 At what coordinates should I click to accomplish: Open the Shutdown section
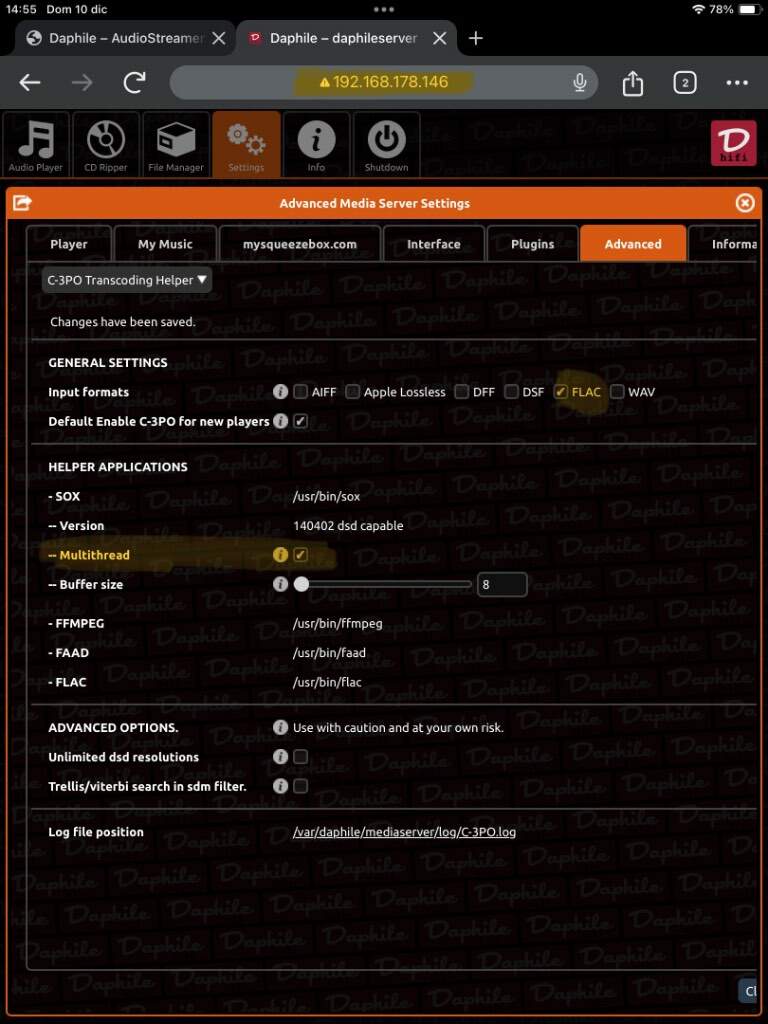coord(387,144)
